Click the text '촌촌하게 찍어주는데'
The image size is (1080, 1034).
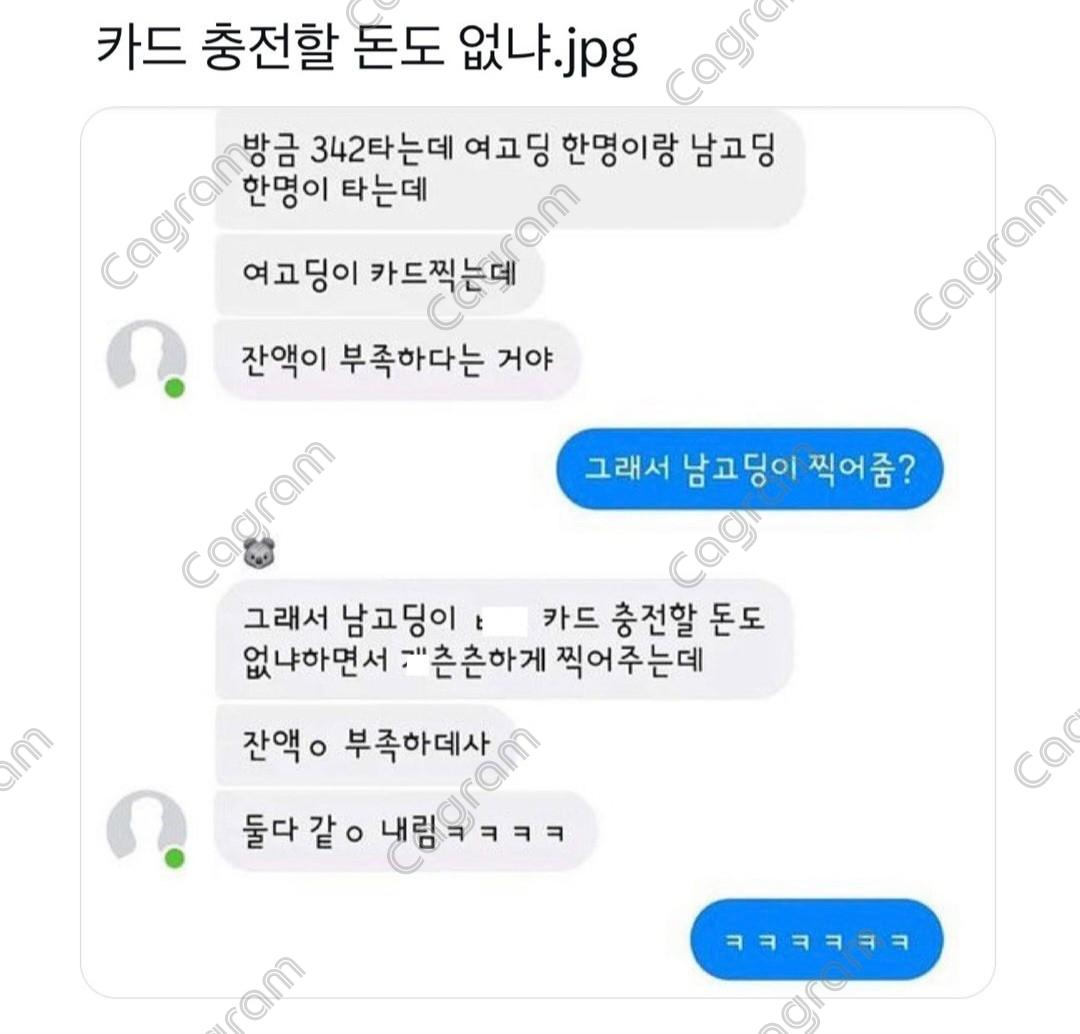567,661
